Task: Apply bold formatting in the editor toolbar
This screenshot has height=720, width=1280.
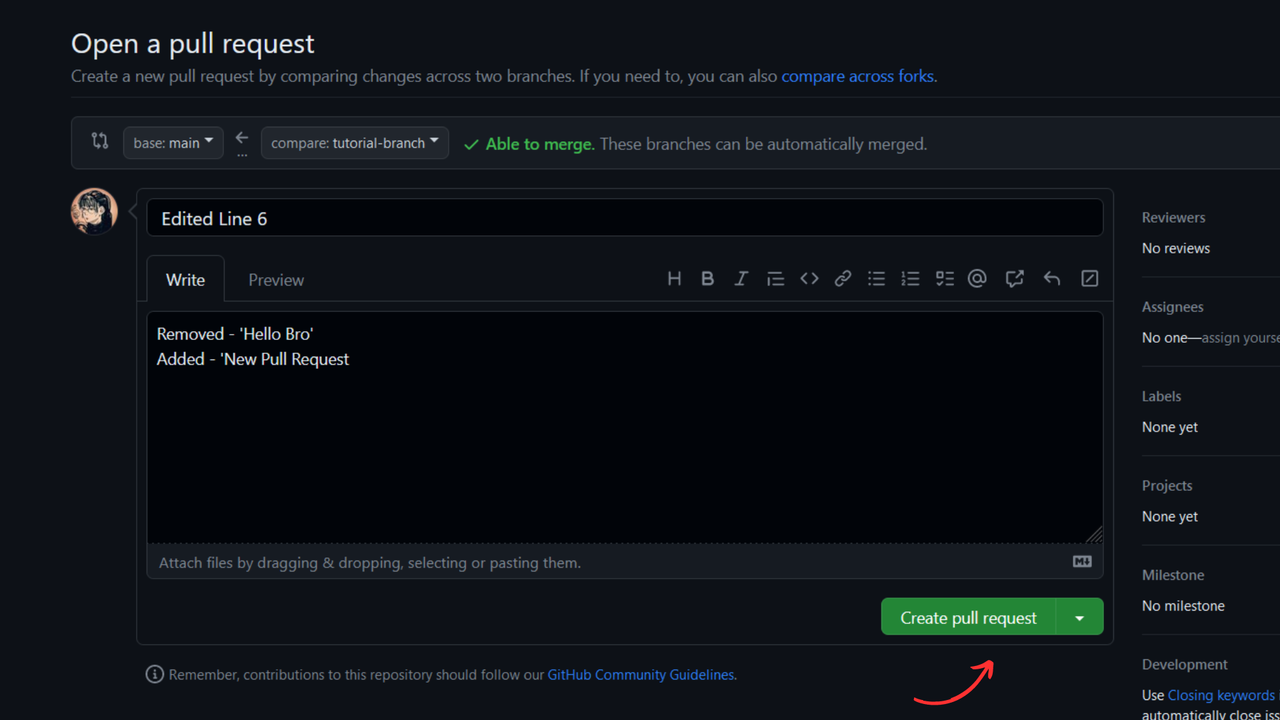Action: [707, 279]
